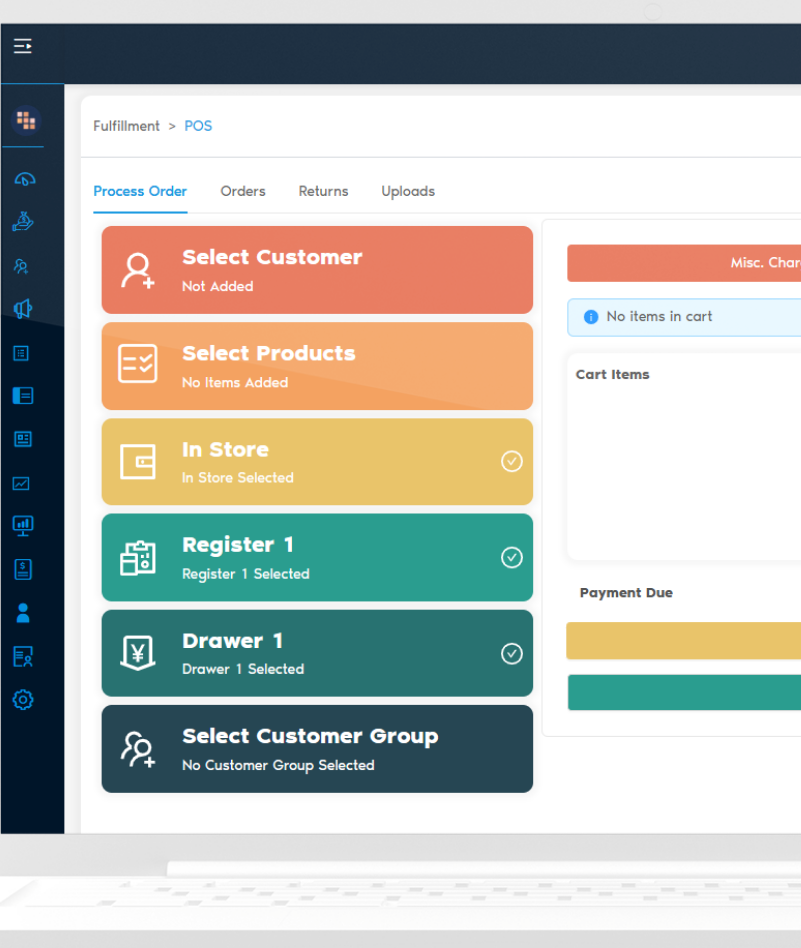
Task: Switch to the Orders tab
Action: coord(243,191)
